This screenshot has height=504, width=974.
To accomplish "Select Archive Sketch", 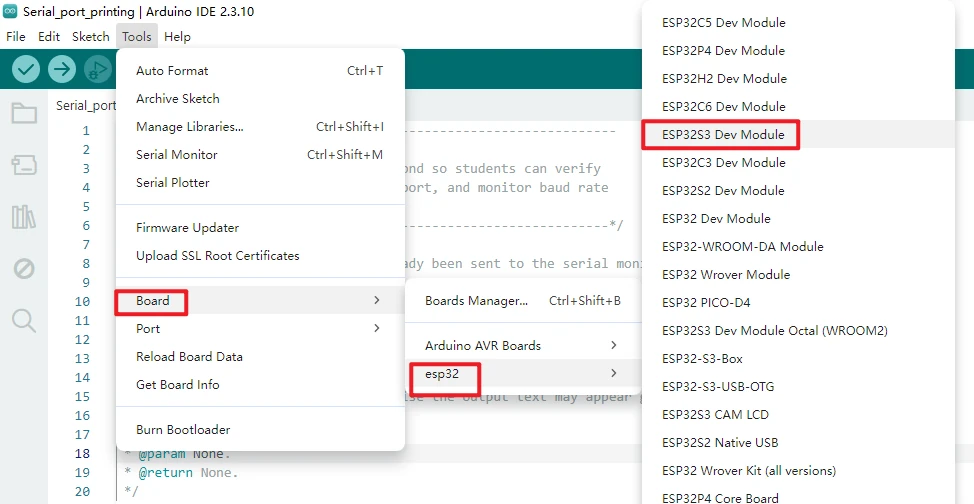I will pos(260,99).
